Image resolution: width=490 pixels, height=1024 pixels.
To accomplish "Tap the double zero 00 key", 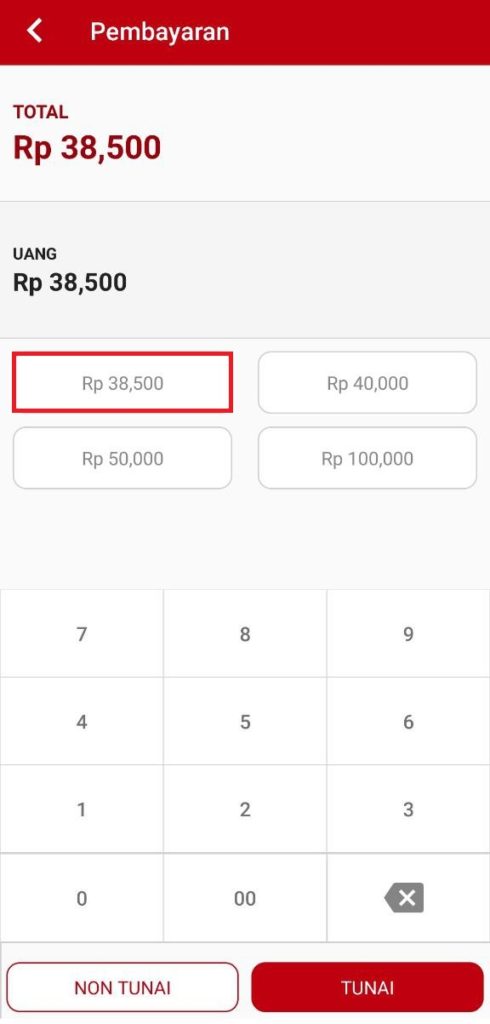I will tap(245, 898).
